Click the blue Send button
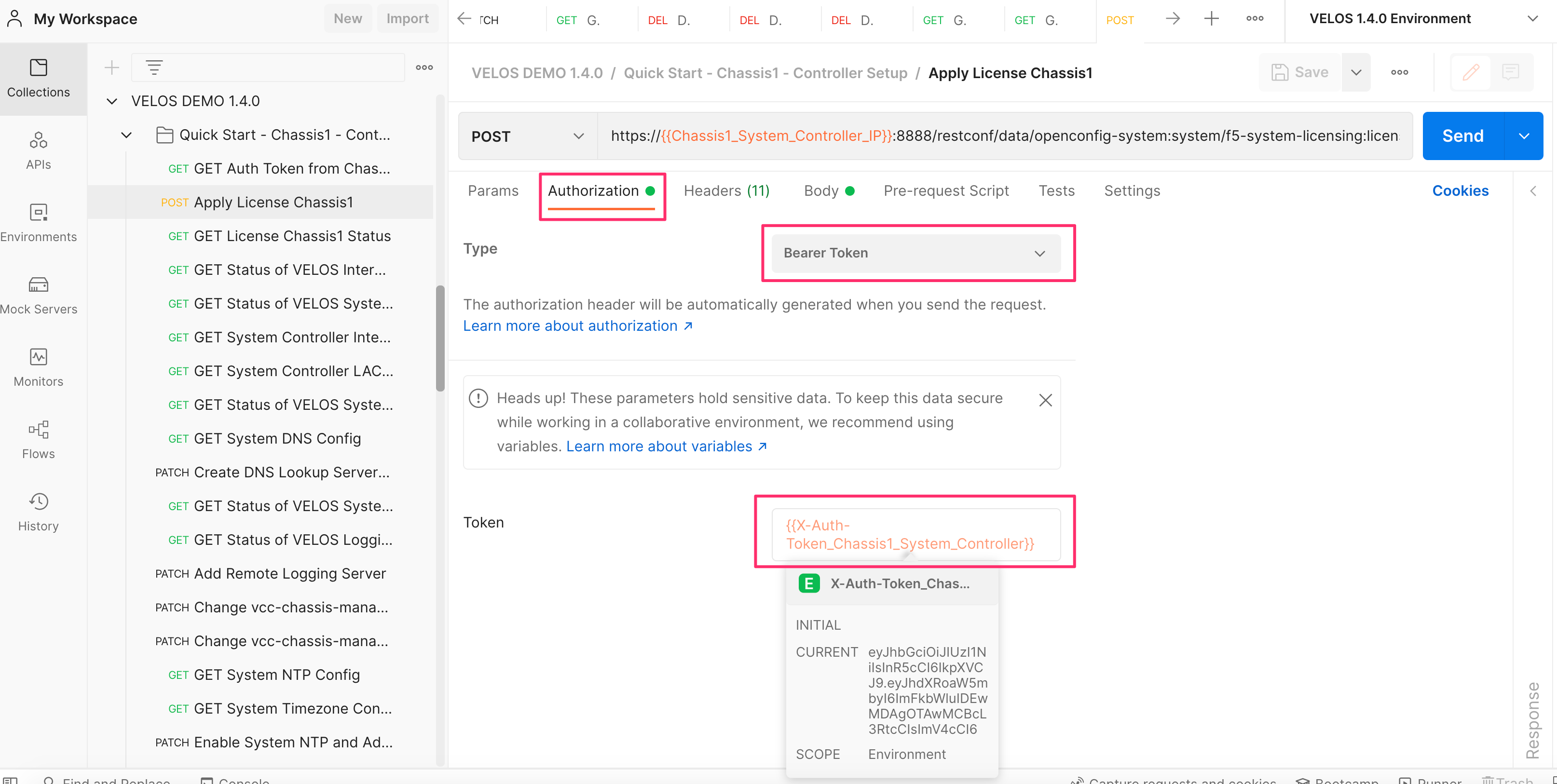1557x784 pixels. 1462,136
